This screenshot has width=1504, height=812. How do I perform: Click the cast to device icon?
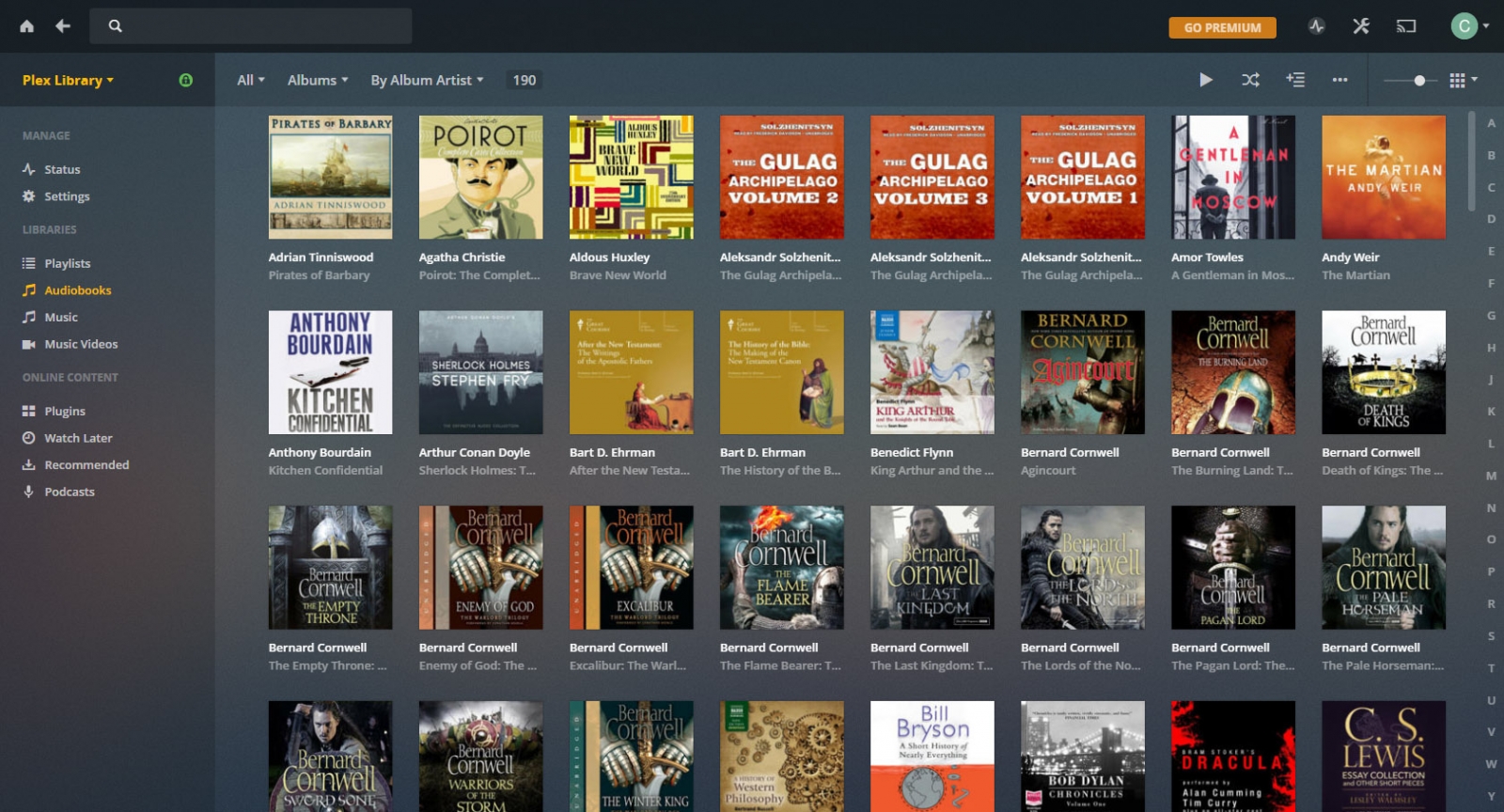pos(1405,26)
